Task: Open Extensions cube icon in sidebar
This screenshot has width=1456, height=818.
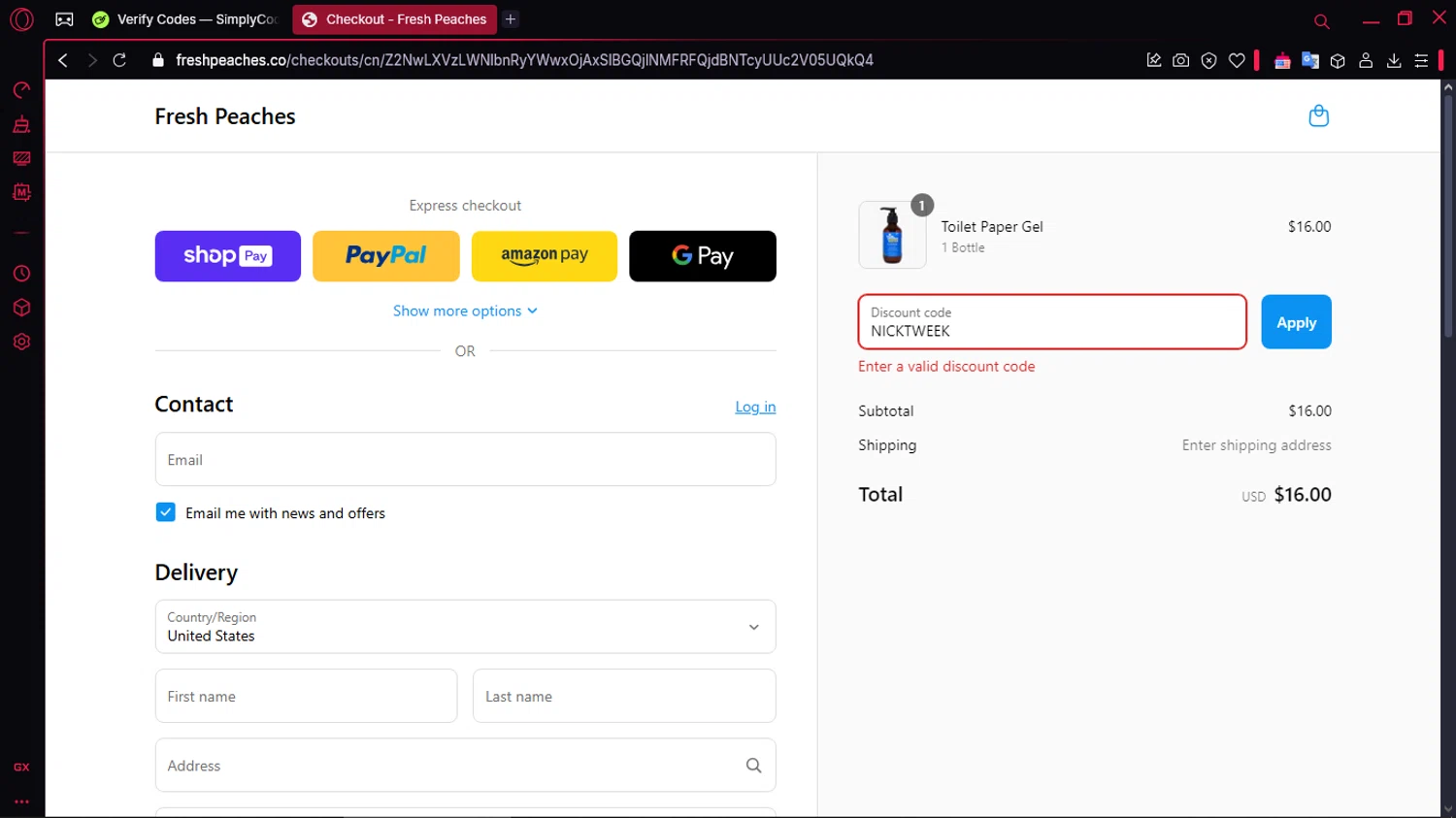Action: pos(21,308)
